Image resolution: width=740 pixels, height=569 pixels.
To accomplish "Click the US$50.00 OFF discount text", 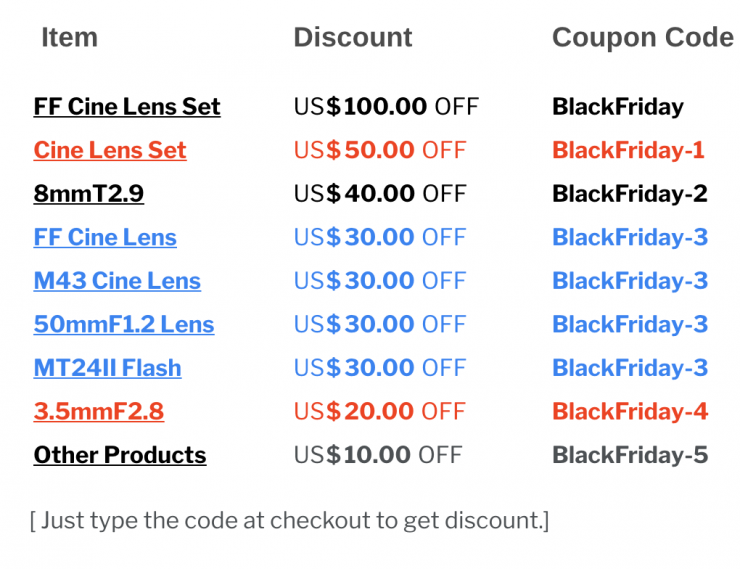I will point(380,151).
